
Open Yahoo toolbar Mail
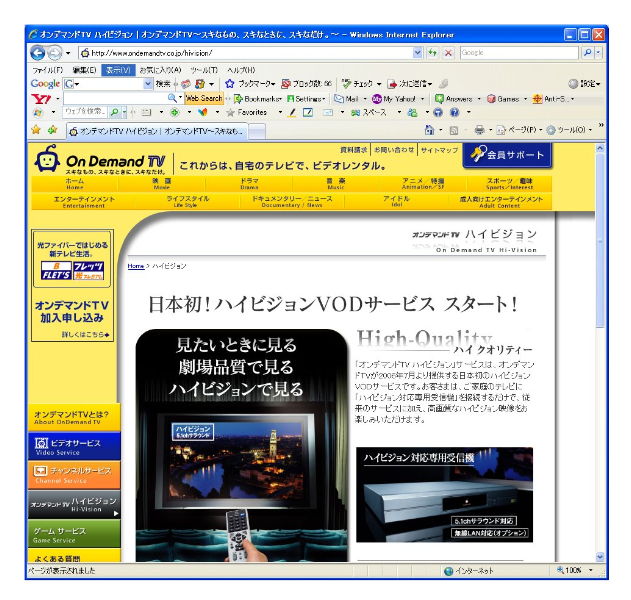coord(346,99)
